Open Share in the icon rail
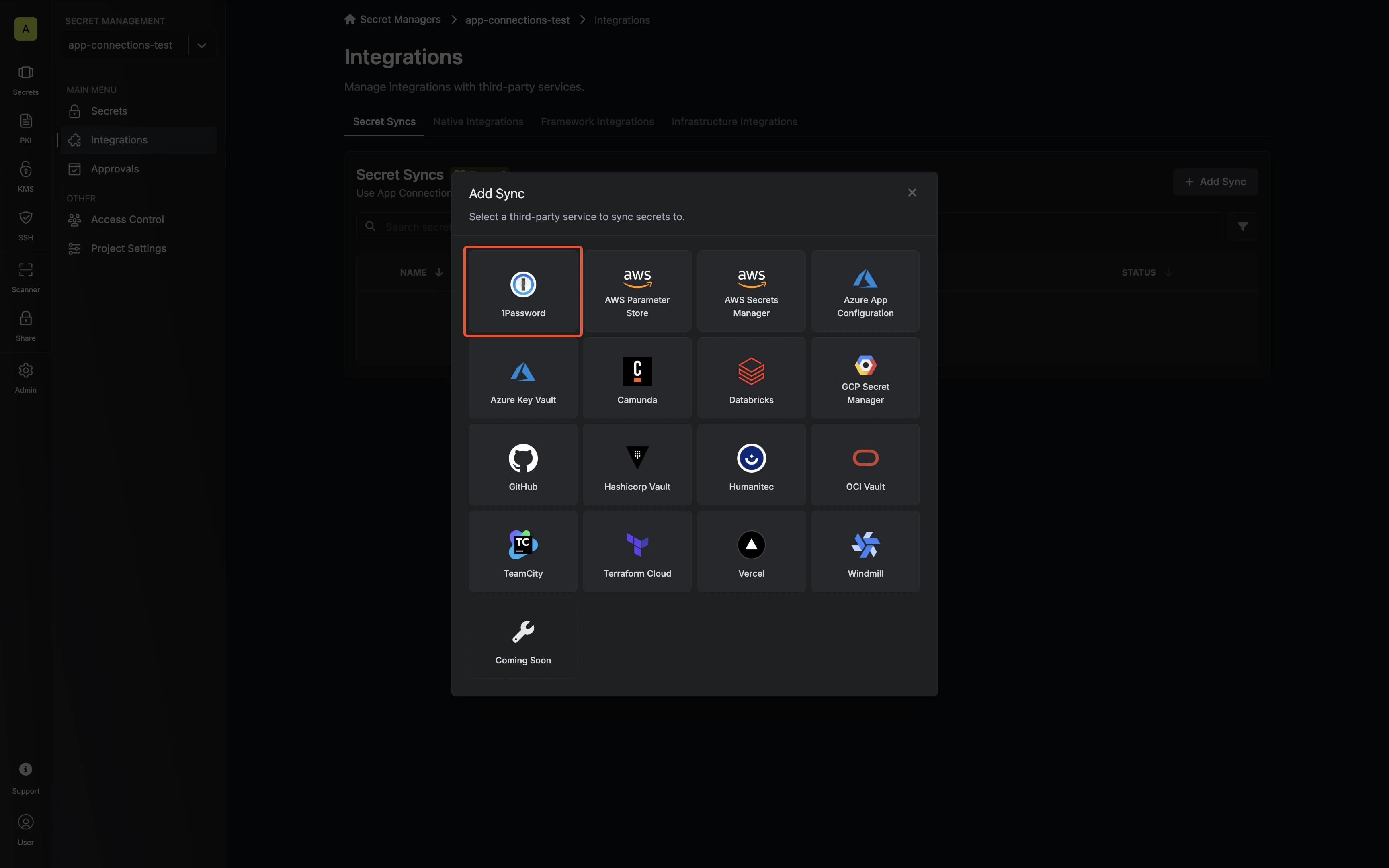 tap(26, 326)
